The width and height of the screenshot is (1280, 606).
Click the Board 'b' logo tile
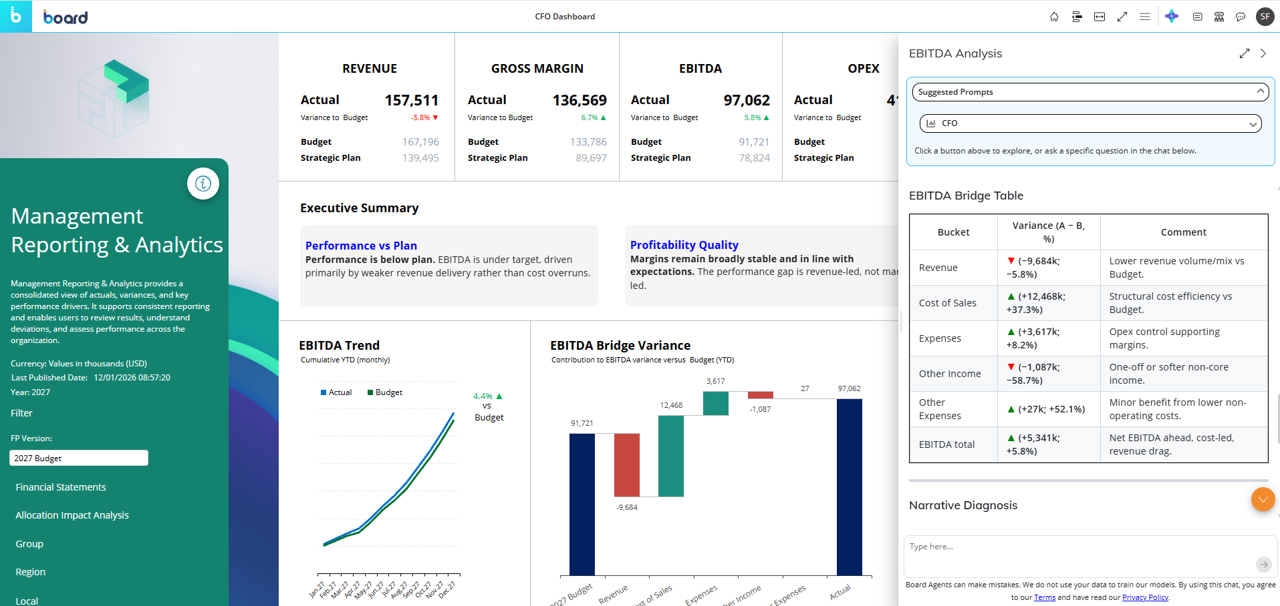pos(16,16)
